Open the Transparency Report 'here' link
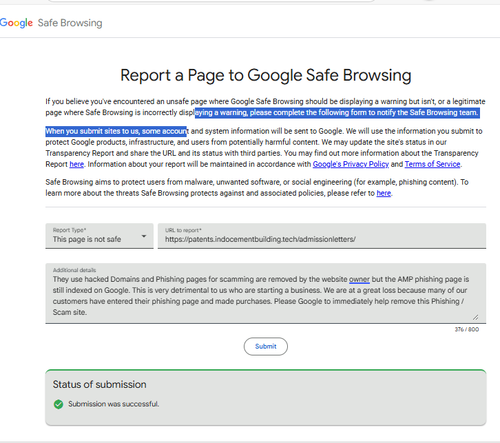Image resolution: width=500 pixels, height=443 pixels. click(77, 164)
